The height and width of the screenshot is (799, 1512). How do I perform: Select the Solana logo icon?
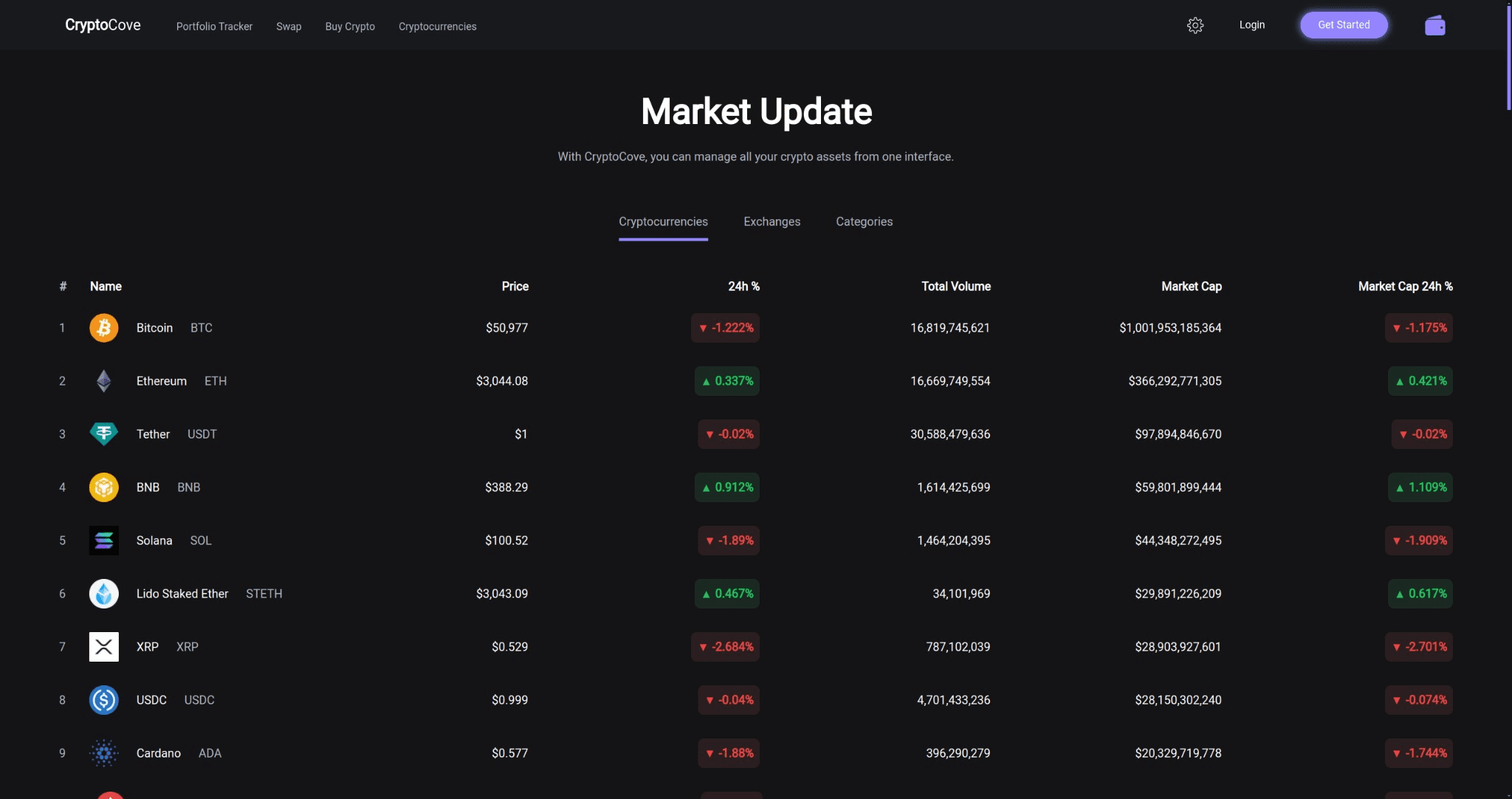[103, 540]
